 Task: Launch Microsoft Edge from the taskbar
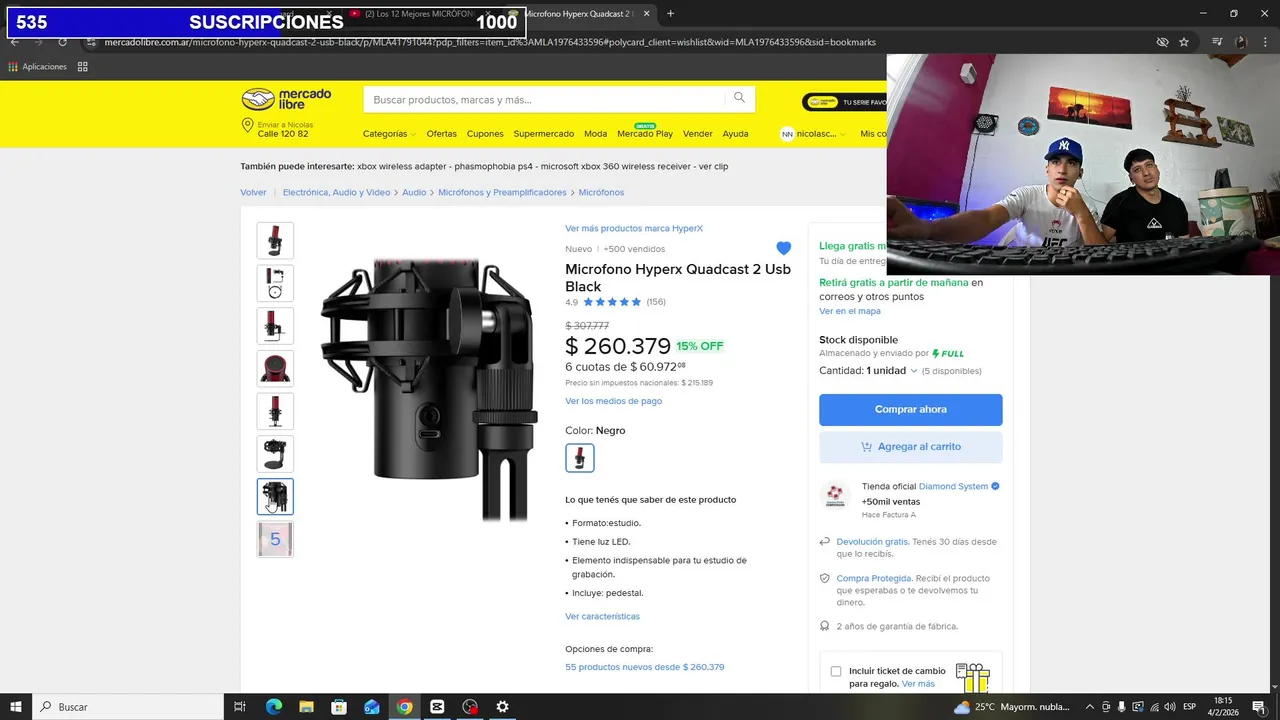tap(273, 707)
